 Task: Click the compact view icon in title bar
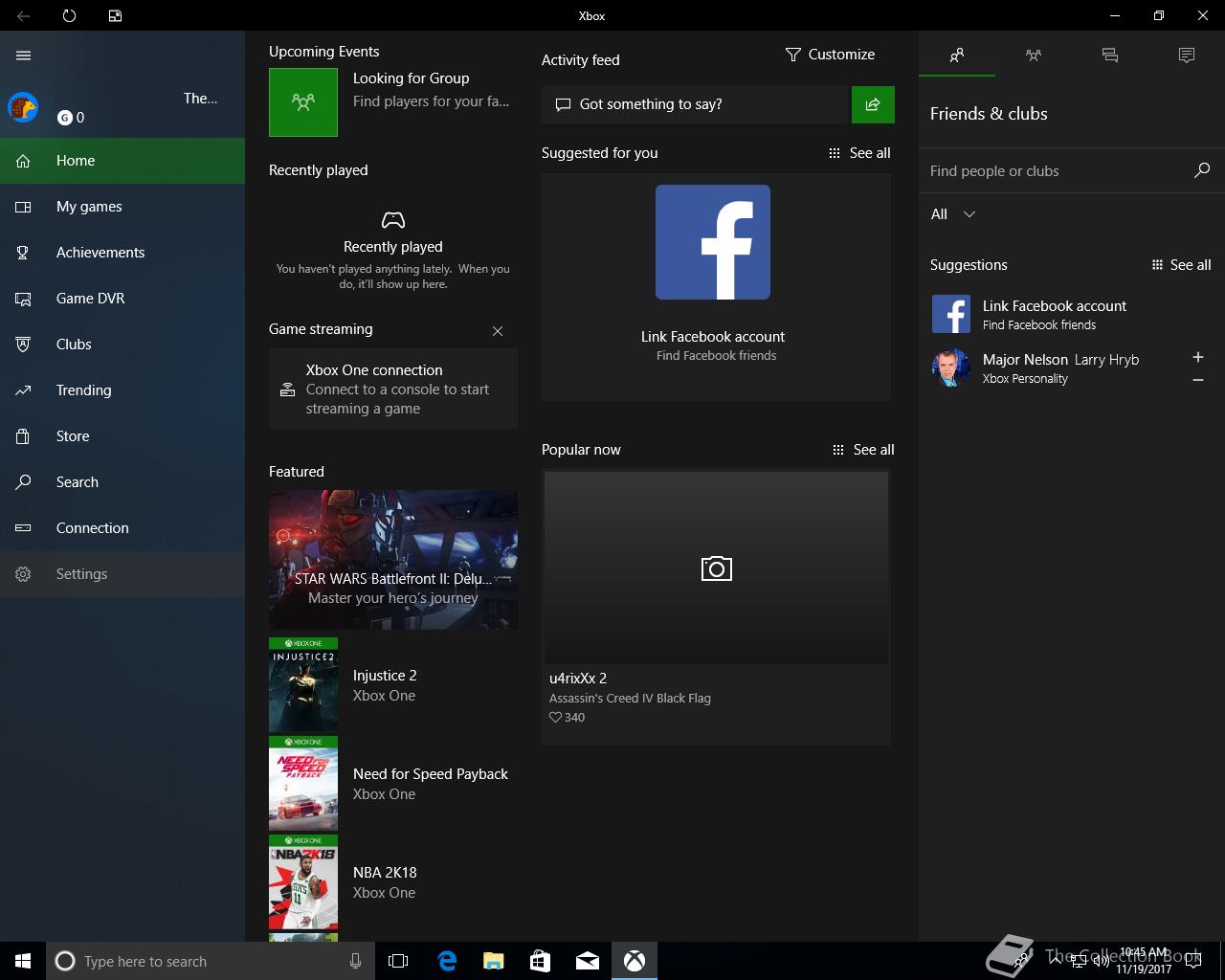coord(115,15)
